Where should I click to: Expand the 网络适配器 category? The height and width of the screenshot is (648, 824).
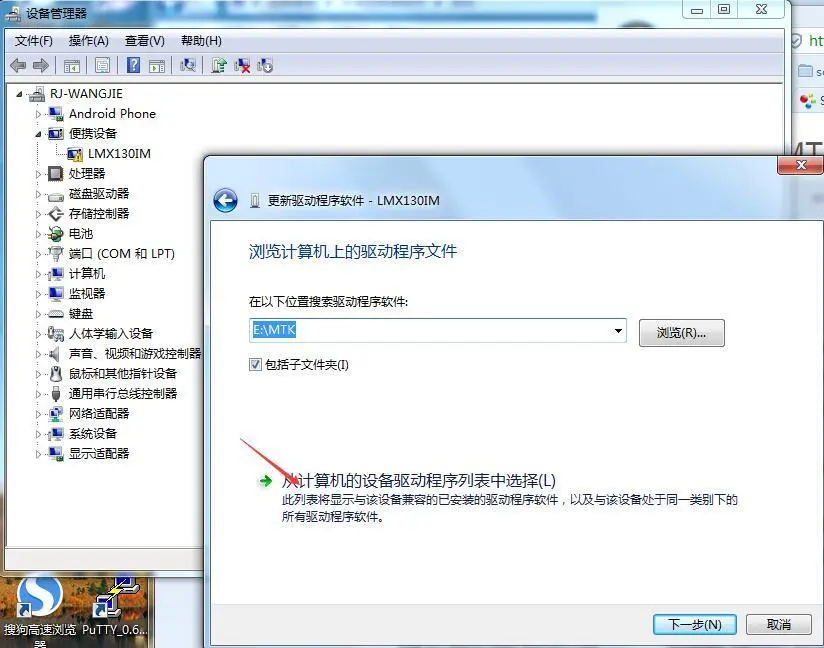tap(39, 413)
